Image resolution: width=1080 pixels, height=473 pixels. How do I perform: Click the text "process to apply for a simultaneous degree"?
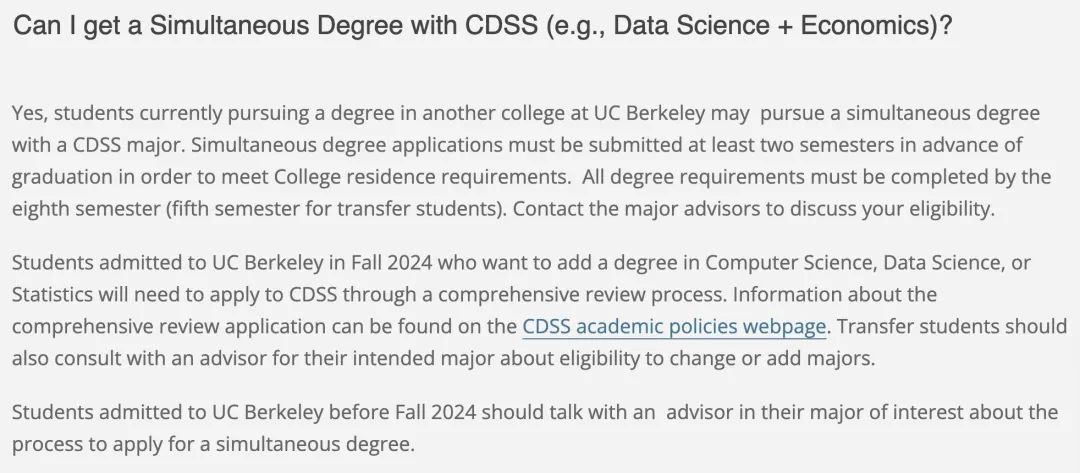tap(214, 444)
